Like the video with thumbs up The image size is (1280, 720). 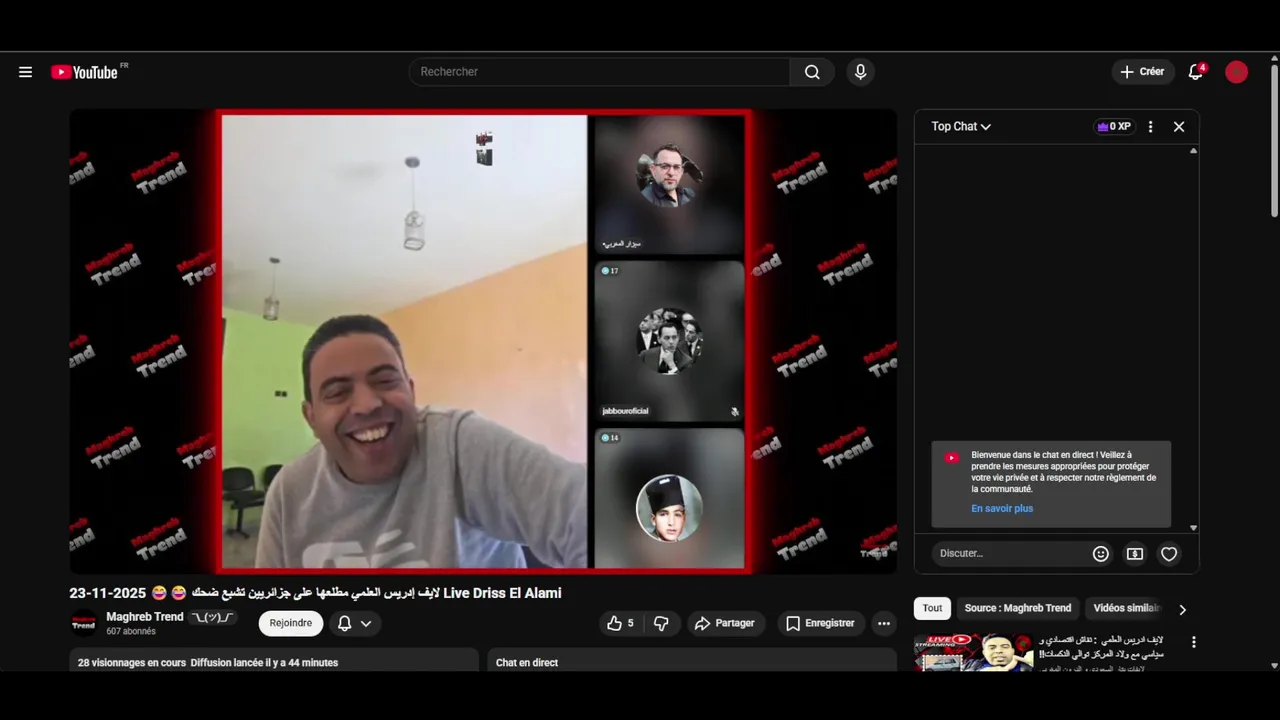click(620, 623)
